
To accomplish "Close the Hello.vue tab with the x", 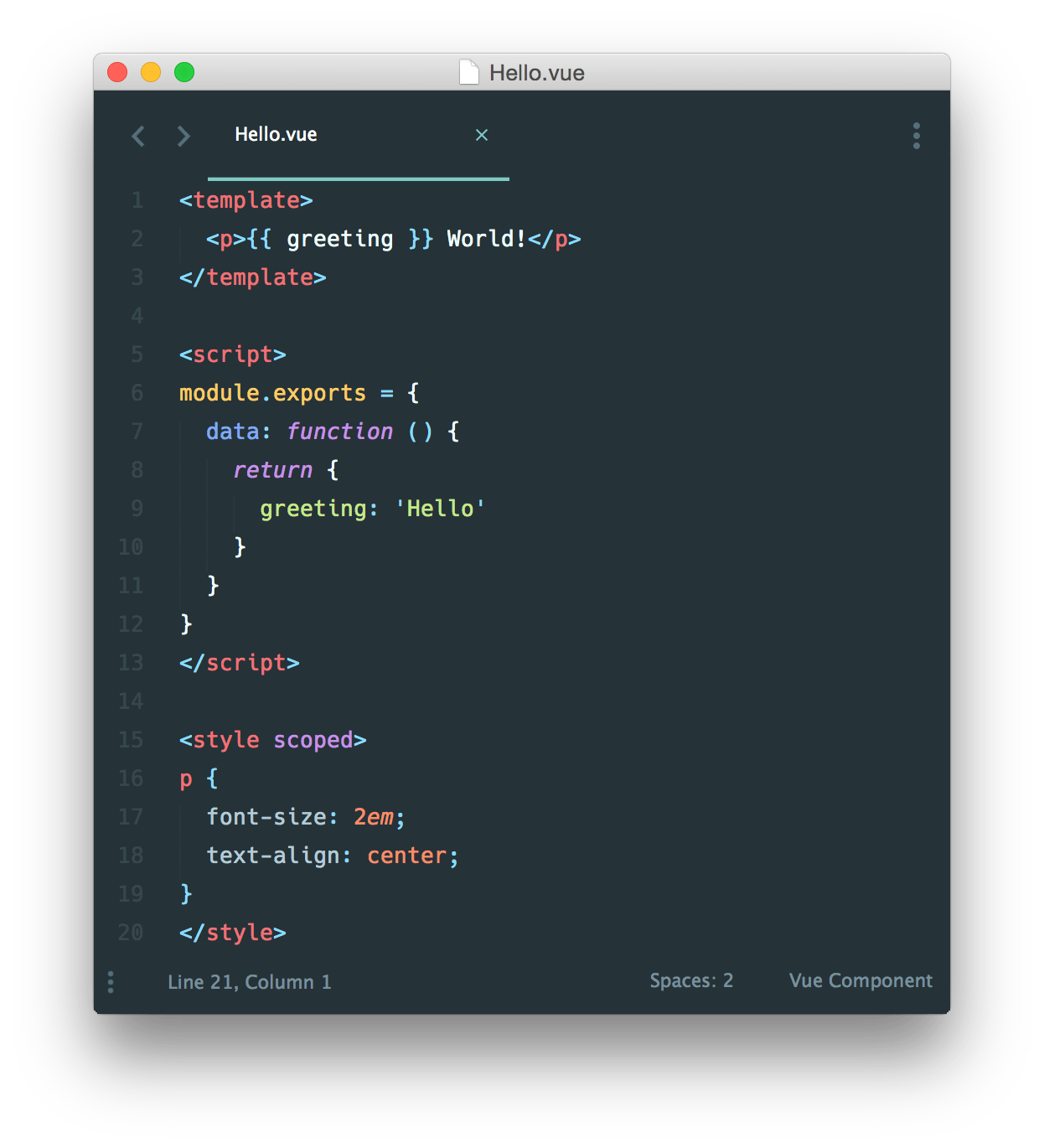I will 482,135.
